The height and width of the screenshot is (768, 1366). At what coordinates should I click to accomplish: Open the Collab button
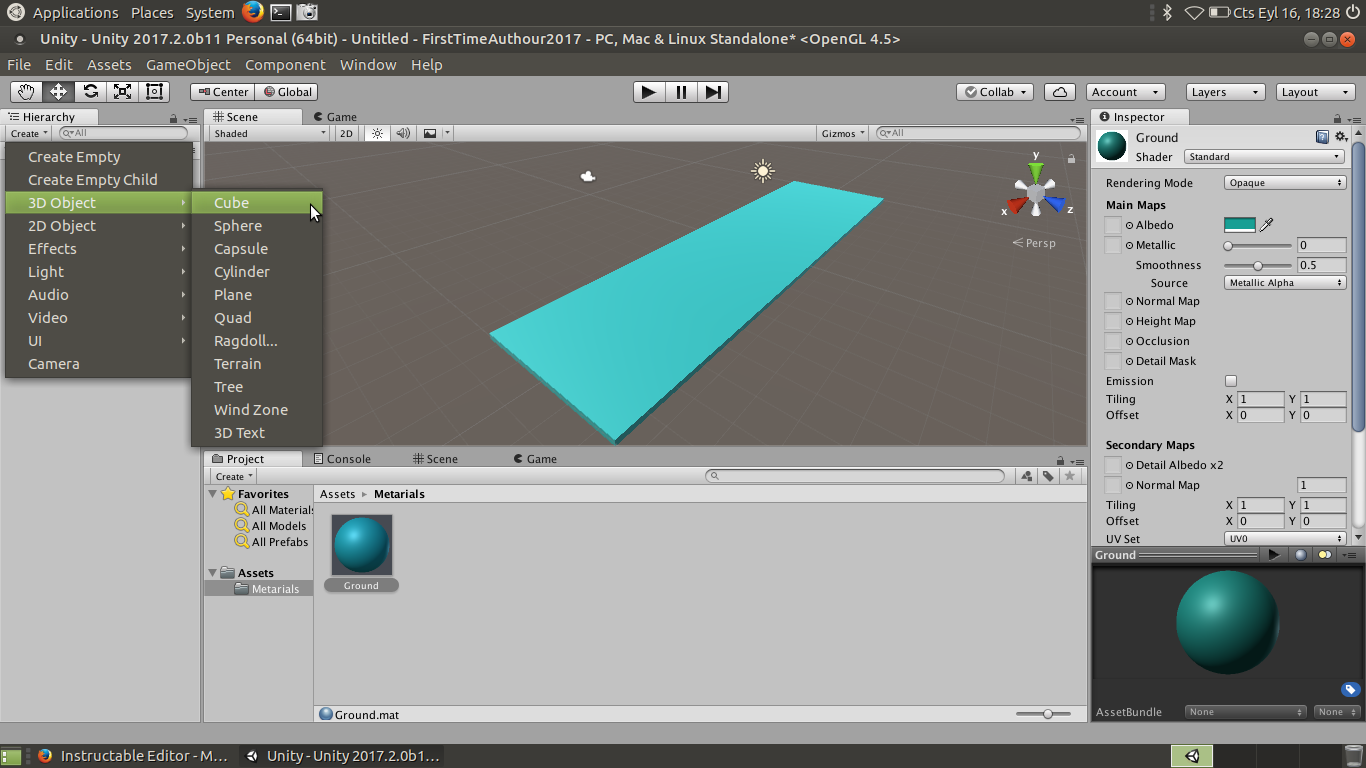pyautogui.click(x=996, y=92)
